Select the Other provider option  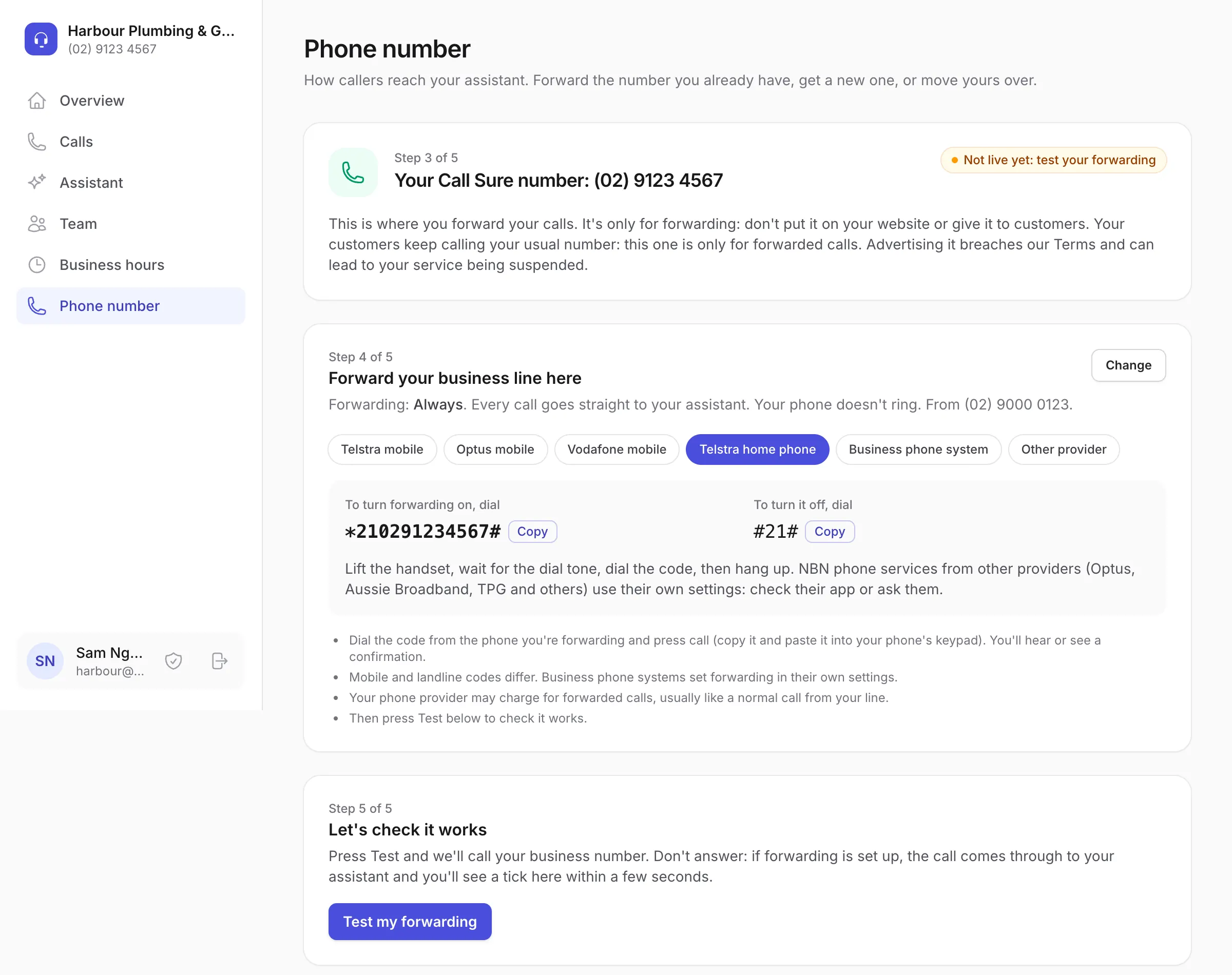1063,449
